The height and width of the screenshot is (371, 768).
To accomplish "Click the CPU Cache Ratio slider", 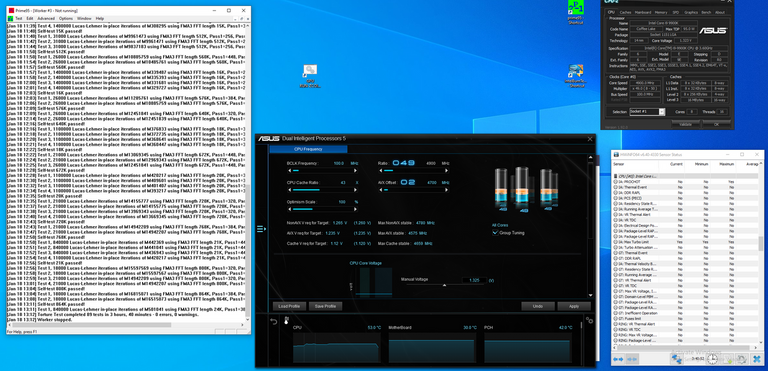I will (x=322, y=190).
